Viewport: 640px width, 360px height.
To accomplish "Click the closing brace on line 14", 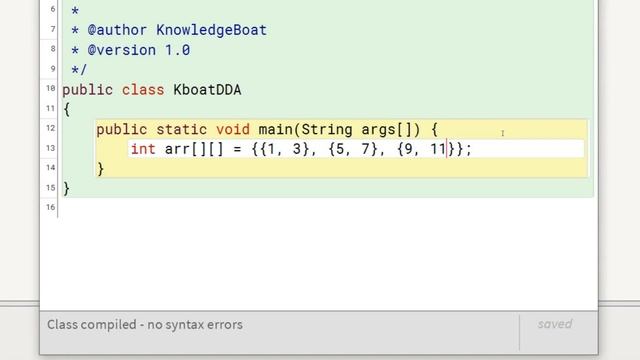I will coord(100,169).
